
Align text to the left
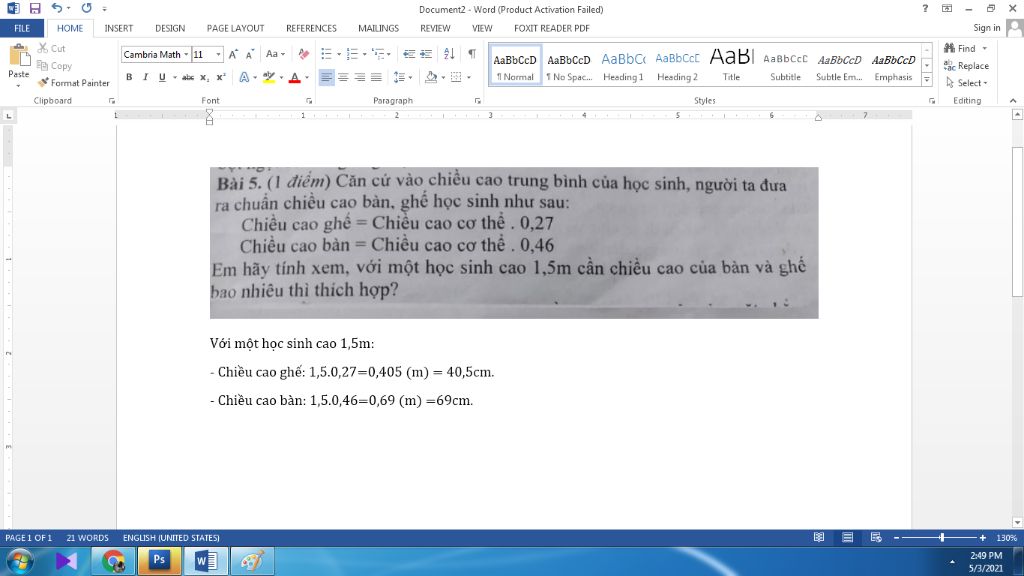[326, 77]
